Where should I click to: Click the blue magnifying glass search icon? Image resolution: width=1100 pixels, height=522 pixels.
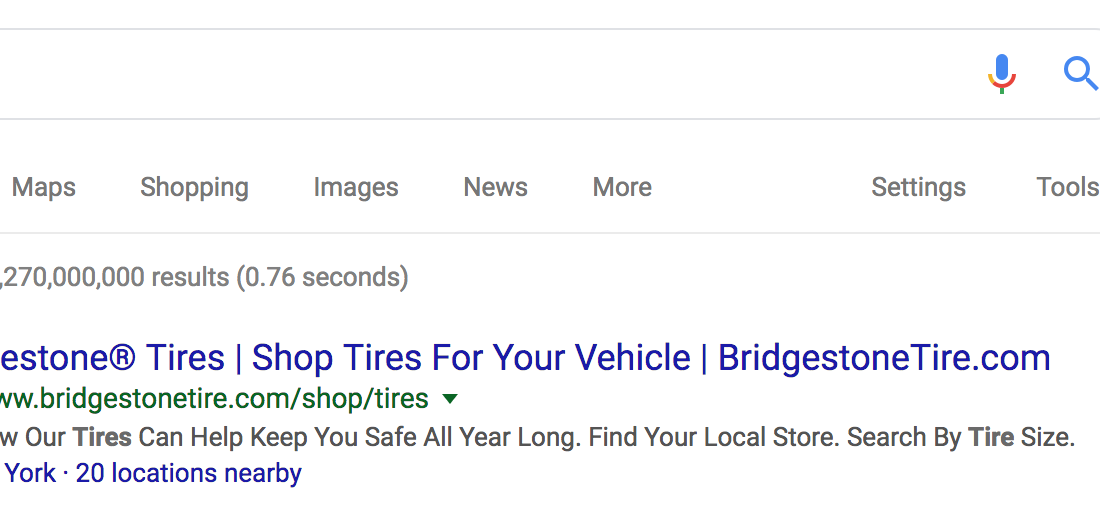[1081, 74]
